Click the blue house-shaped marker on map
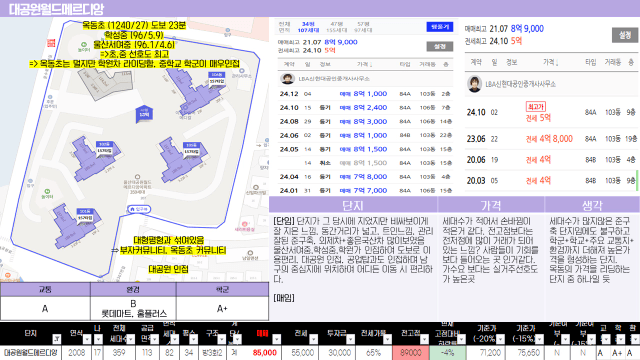Viewport: 640px width, 360px height. click(x=144, y=113)
